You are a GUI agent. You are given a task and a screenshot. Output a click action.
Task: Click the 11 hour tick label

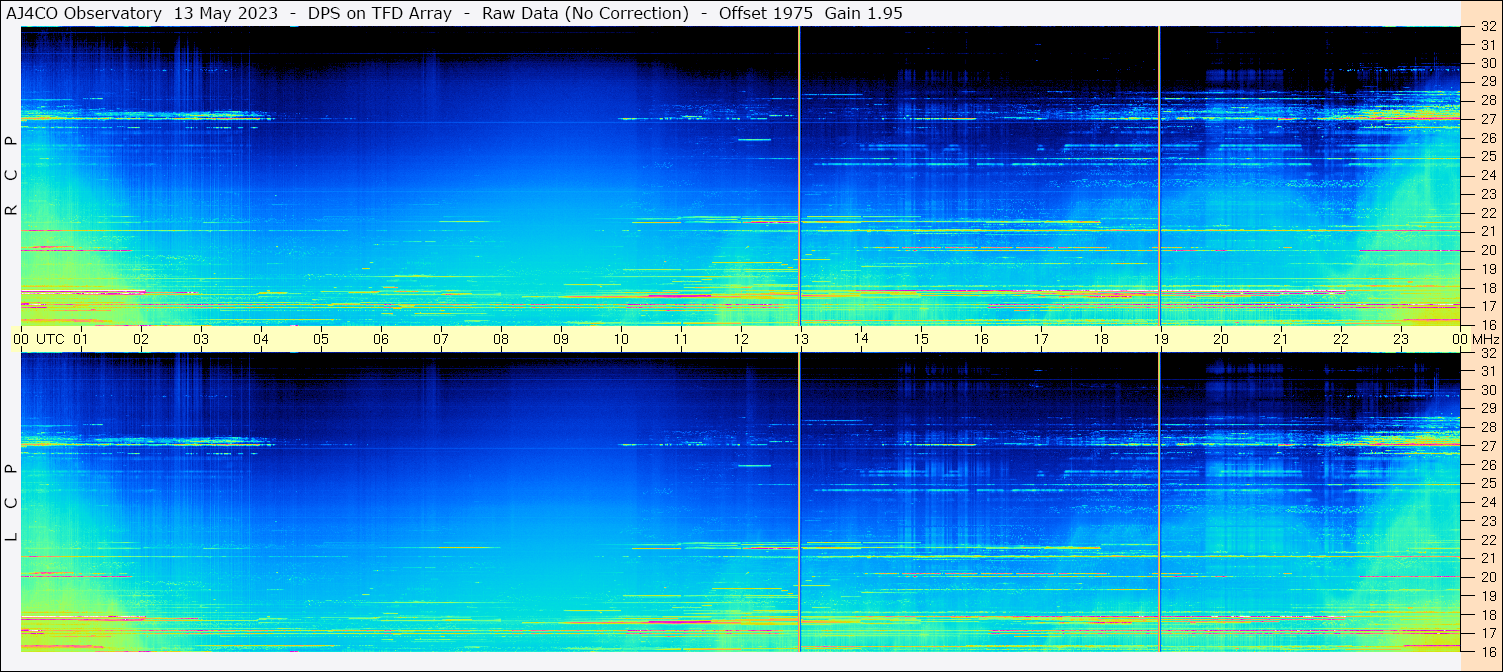(681, 339)
